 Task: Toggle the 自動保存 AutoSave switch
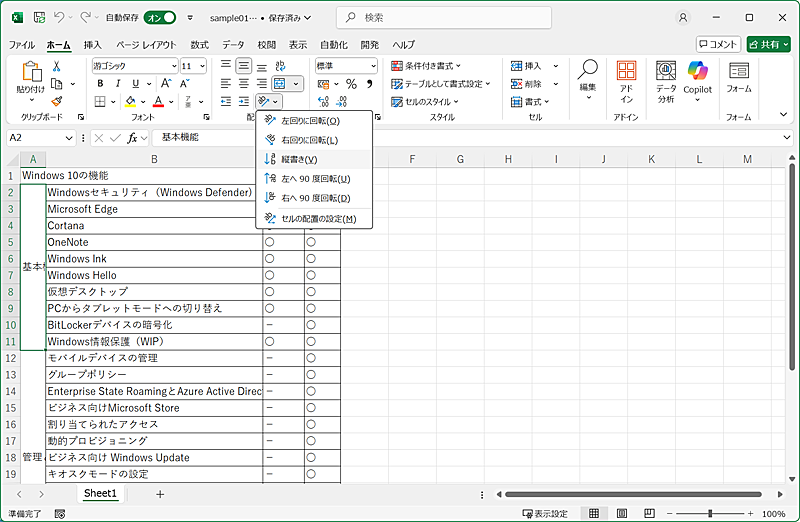pyautogui.click(x=158, y=17)
